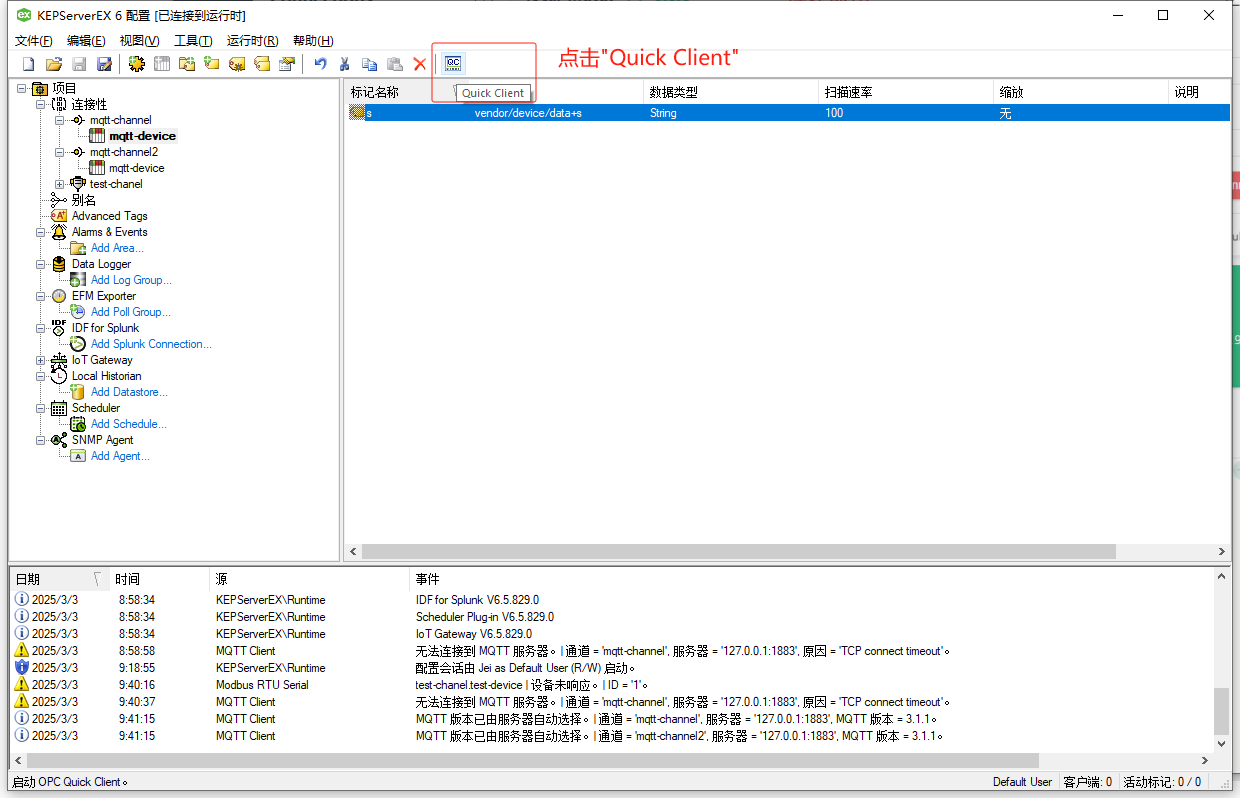Select tag address vendor/device/data+s
The image size is (1240, 798).
[x=528, y=113]
